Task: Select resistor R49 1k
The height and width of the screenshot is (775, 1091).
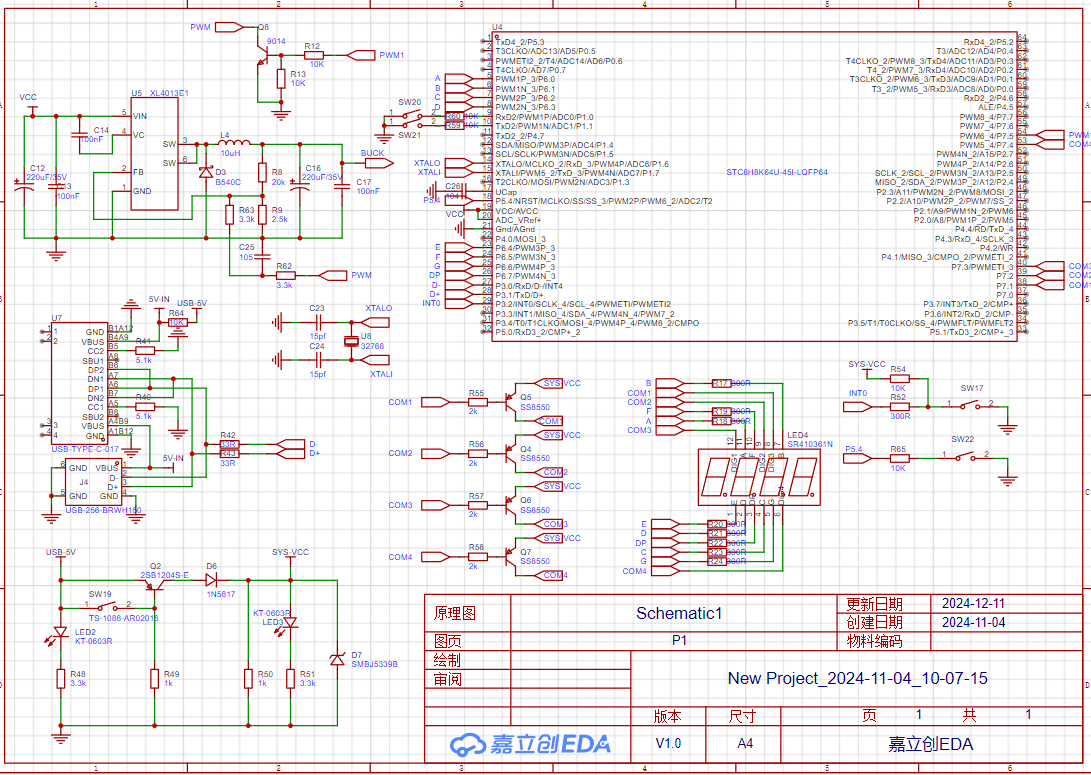Action: tap(154, 678)
